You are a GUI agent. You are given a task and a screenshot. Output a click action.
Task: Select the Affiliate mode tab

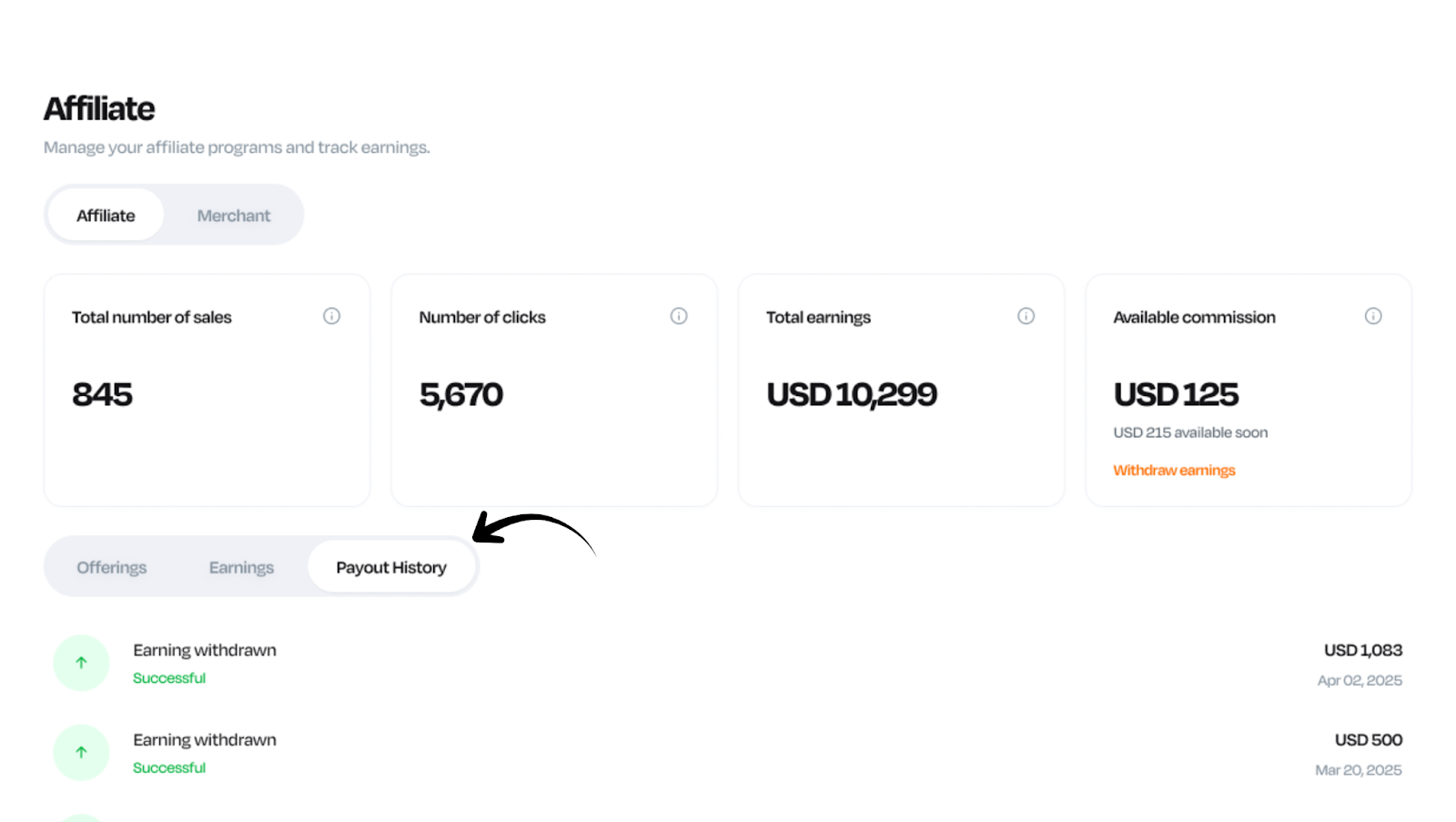click(x=106, y=216)
